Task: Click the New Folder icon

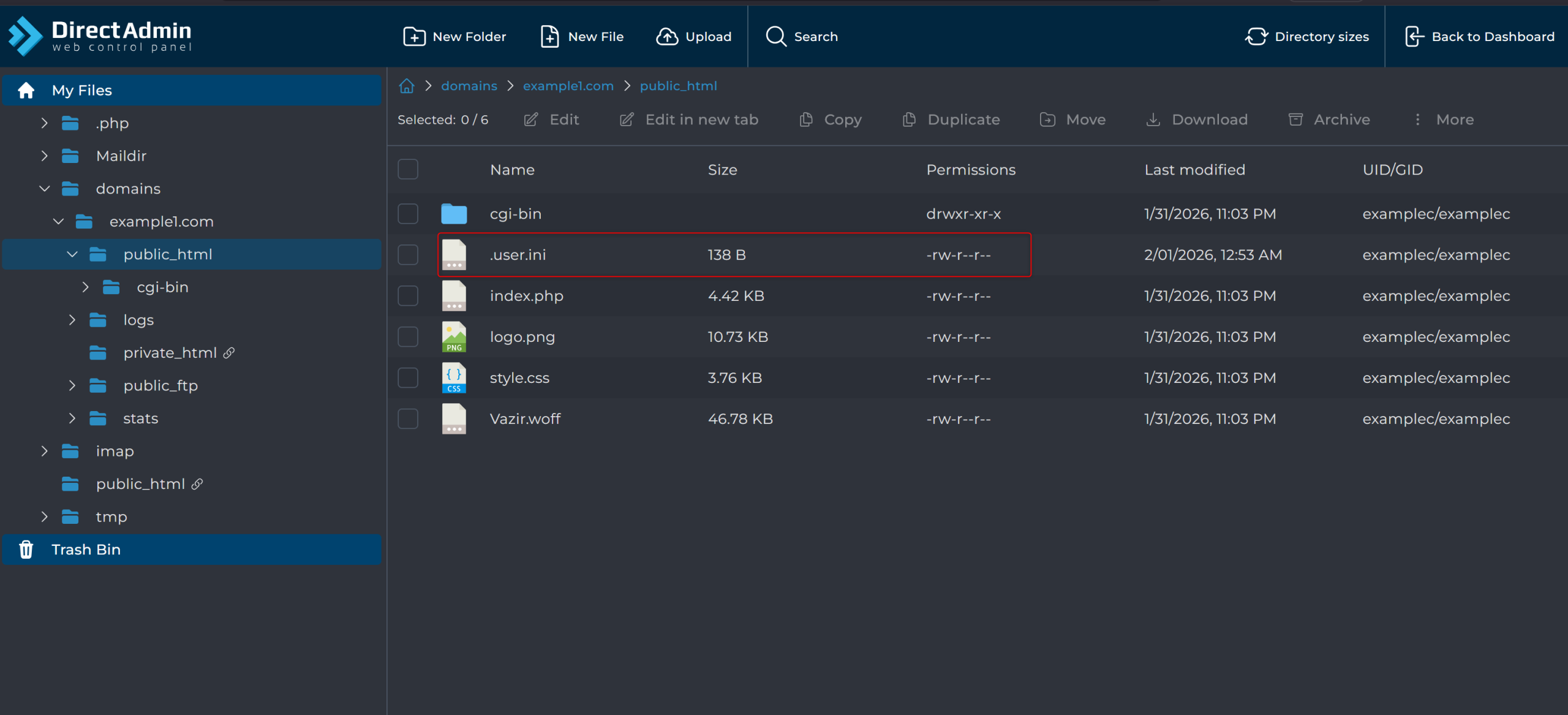Action: (414, 37)
